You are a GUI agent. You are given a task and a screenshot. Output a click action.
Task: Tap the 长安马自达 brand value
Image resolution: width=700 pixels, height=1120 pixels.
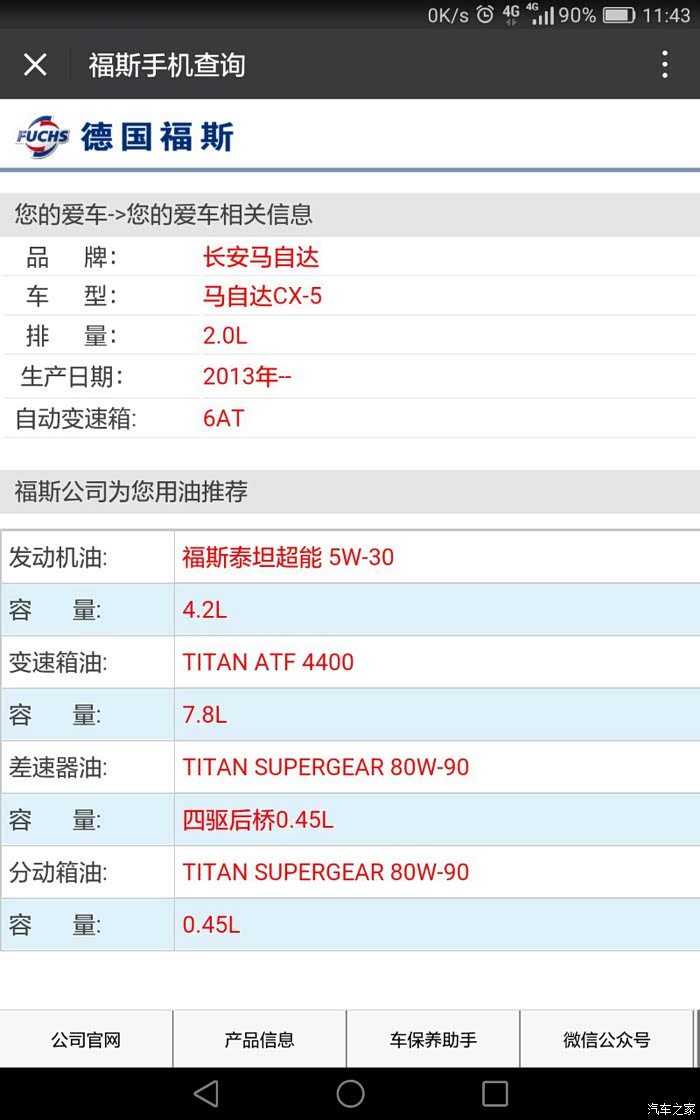point(260,257)
